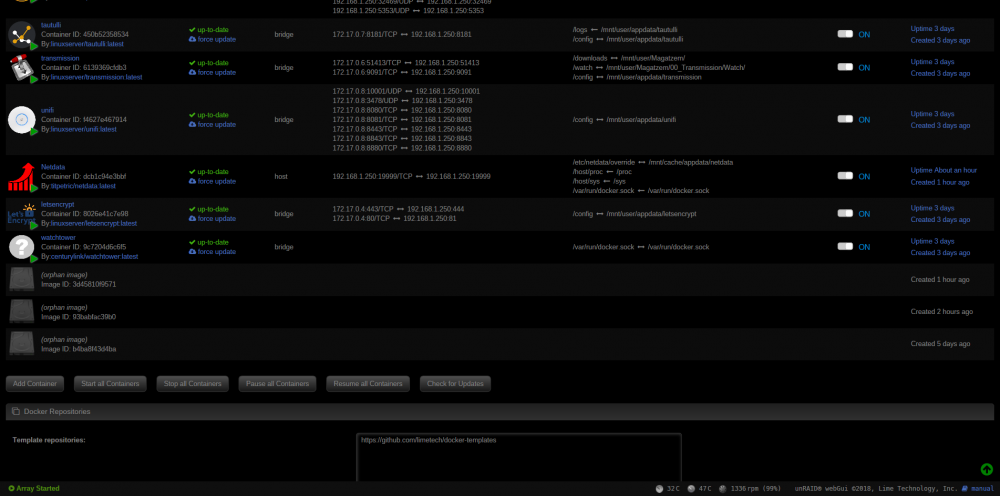Click 'Created 5 days ago' orphan text
Image resolution: width=1000 pixels, height=496 pixels.
(x=940, y=344)
